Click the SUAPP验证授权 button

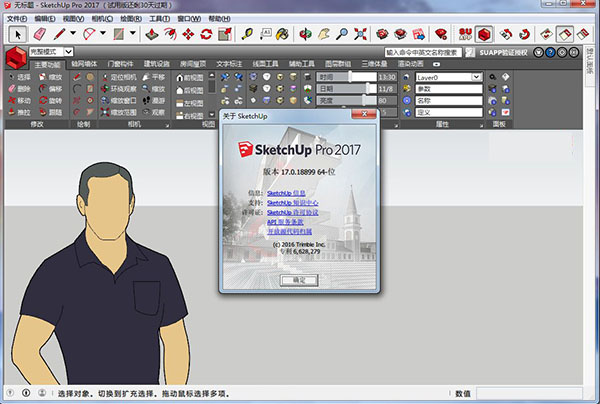503,52
